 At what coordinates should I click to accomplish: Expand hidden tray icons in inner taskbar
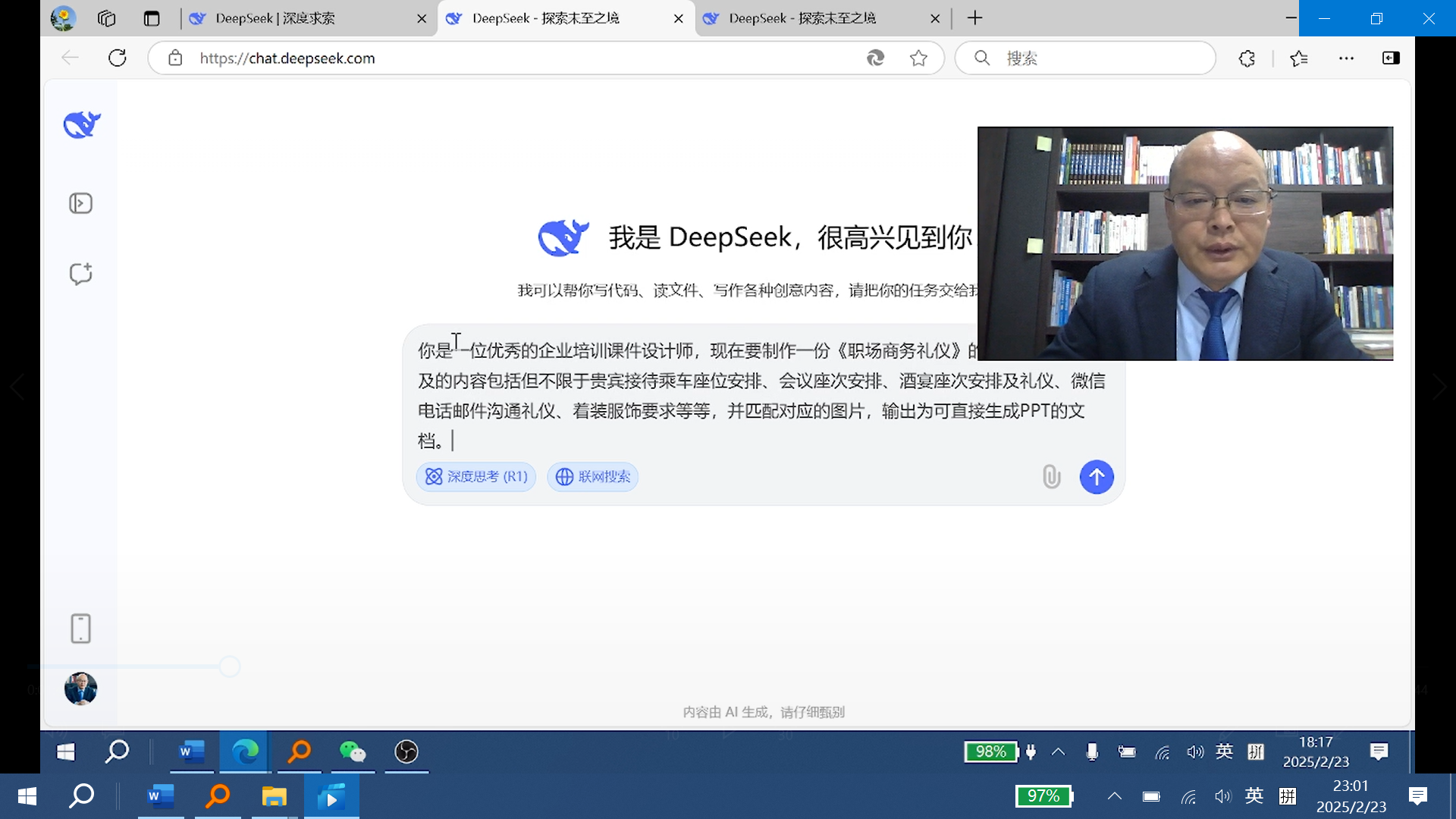[1058, 752]
